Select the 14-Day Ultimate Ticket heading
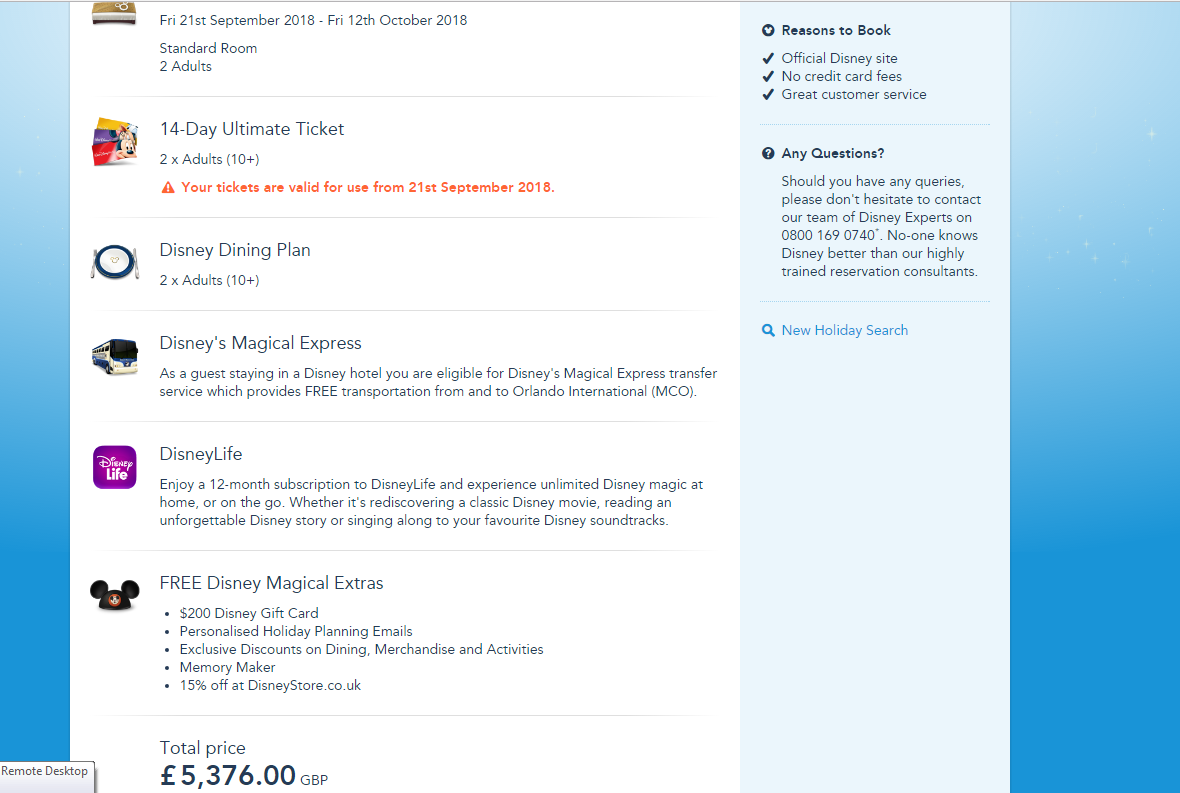Screen dimensions: 1180x793 tap(251, 129)
